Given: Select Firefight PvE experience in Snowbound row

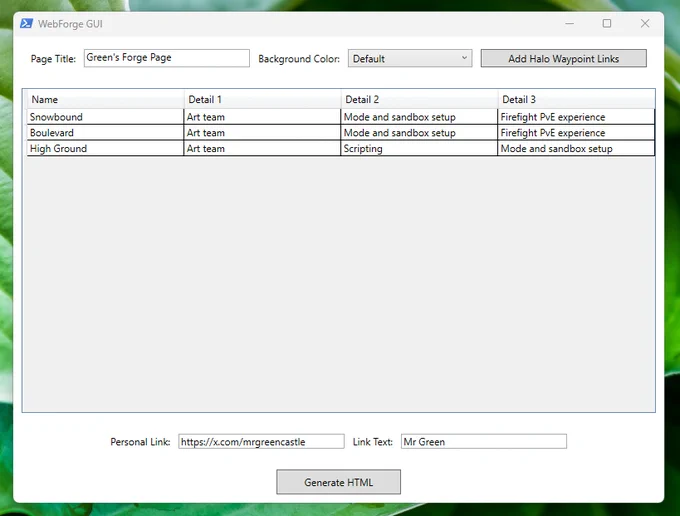Looking at the screenshot, I should [x=576, y=117].
